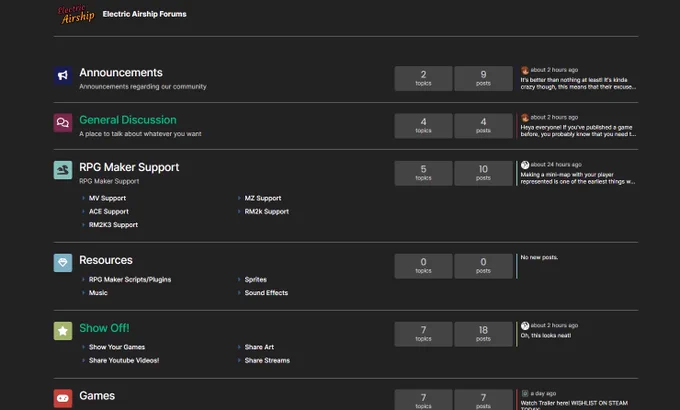Click the Announcements description "Announcements regarding our community"
The width and height of the screenshot is (680, 410).
coord(143,87)
